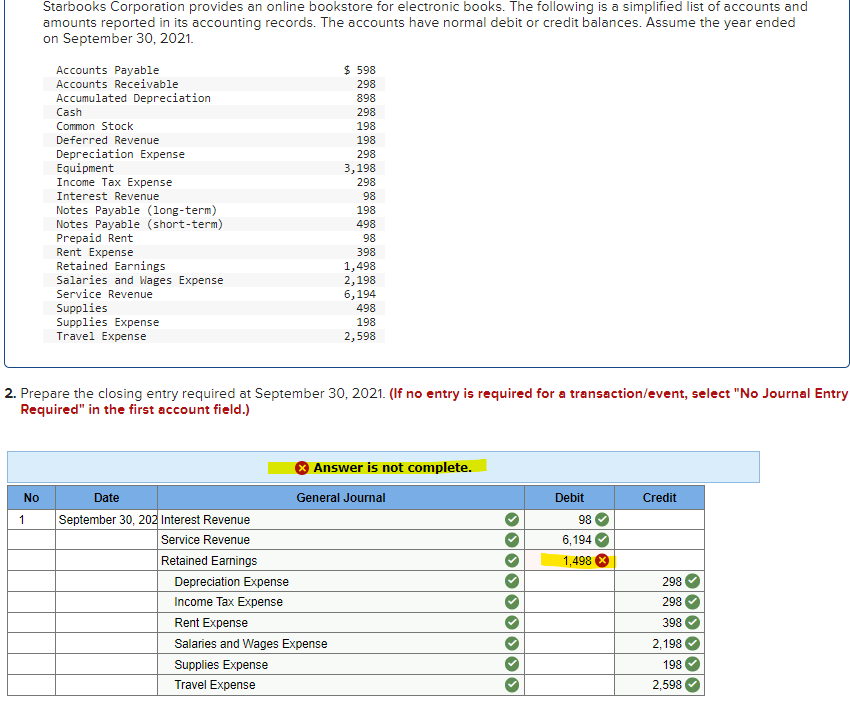
Task: Open the account selector for Travel Expense row
Action: coord(330,685)
